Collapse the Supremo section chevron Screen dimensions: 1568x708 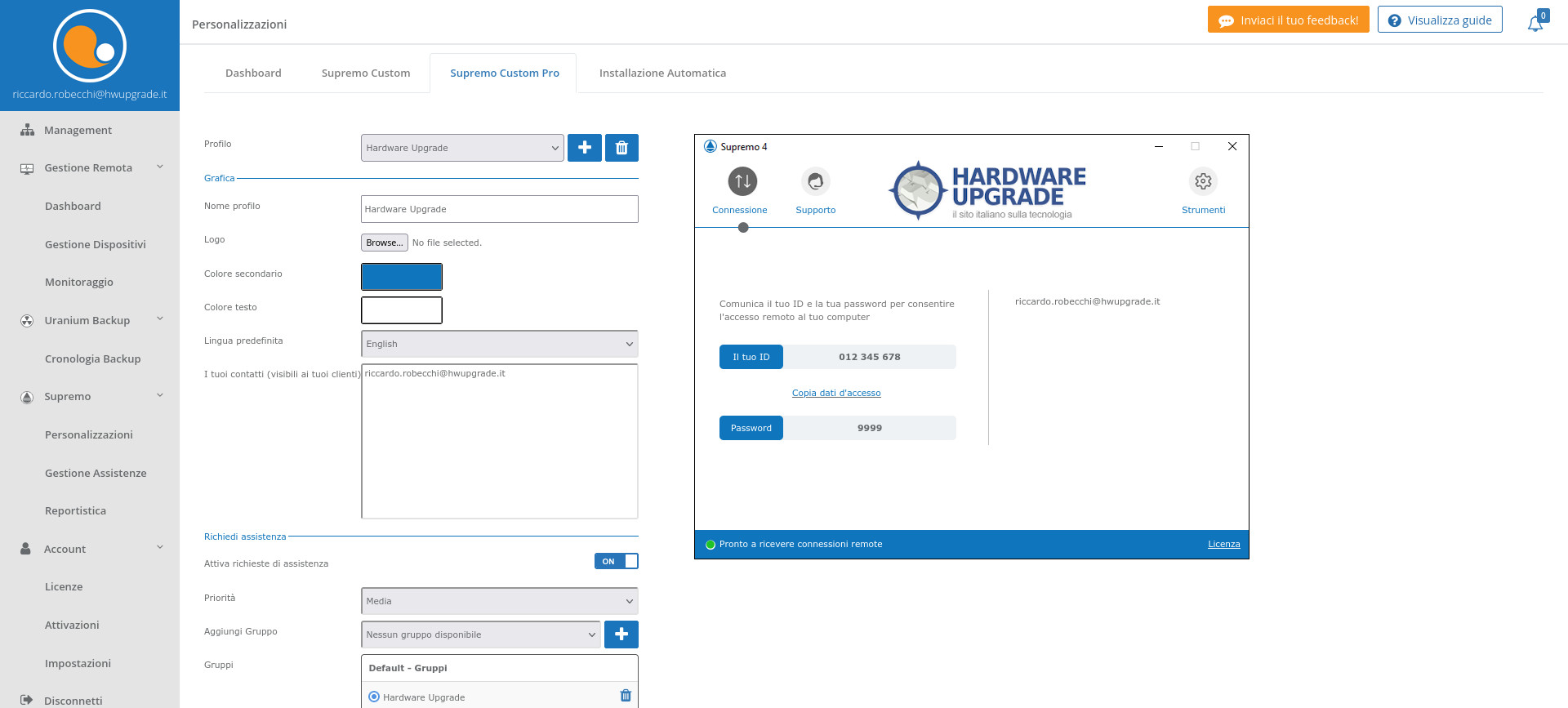tap(160, 395)
